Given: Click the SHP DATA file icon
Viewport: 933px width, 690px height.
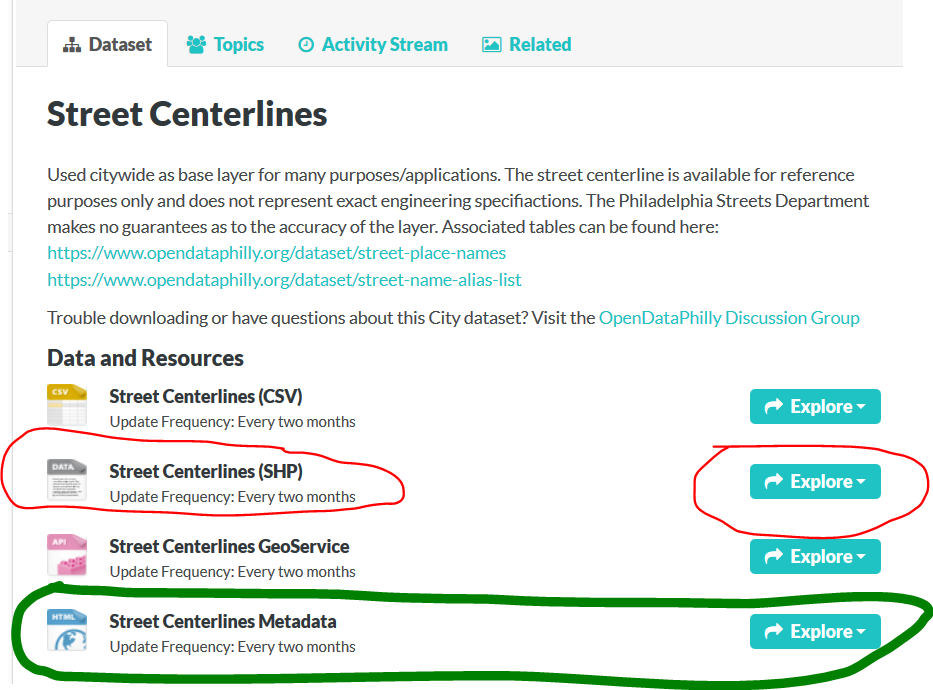Looking at the screenshot, I should pyautogui.click(x=67, y=480).
